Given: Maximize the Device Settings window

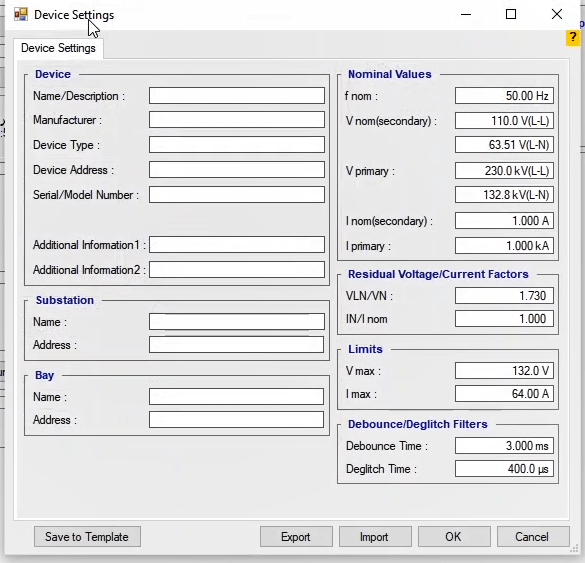Looking at the screenshot, I should [x=511, y=15].
